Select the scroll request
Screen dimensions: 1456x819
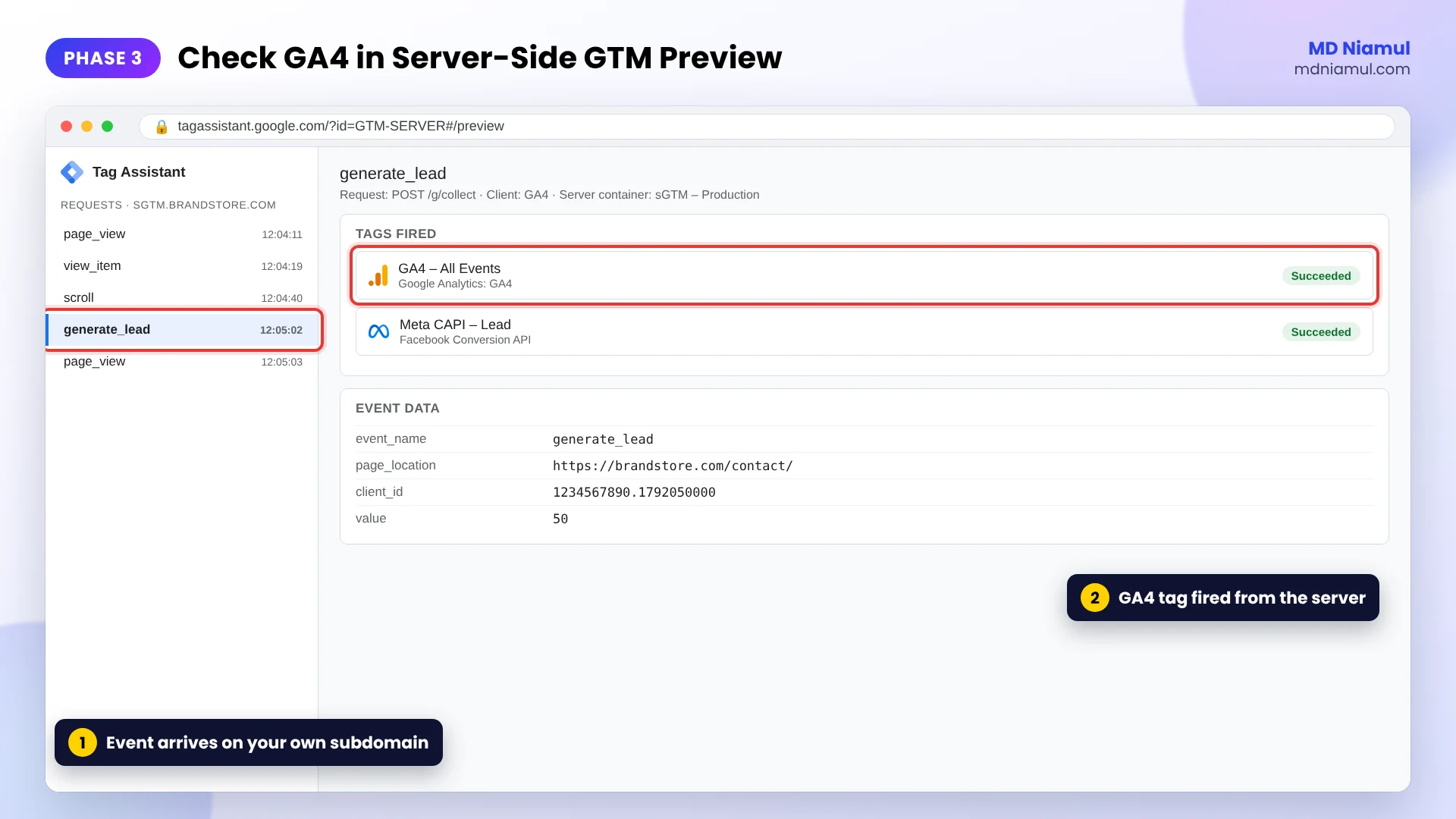(x=182, y=298)
